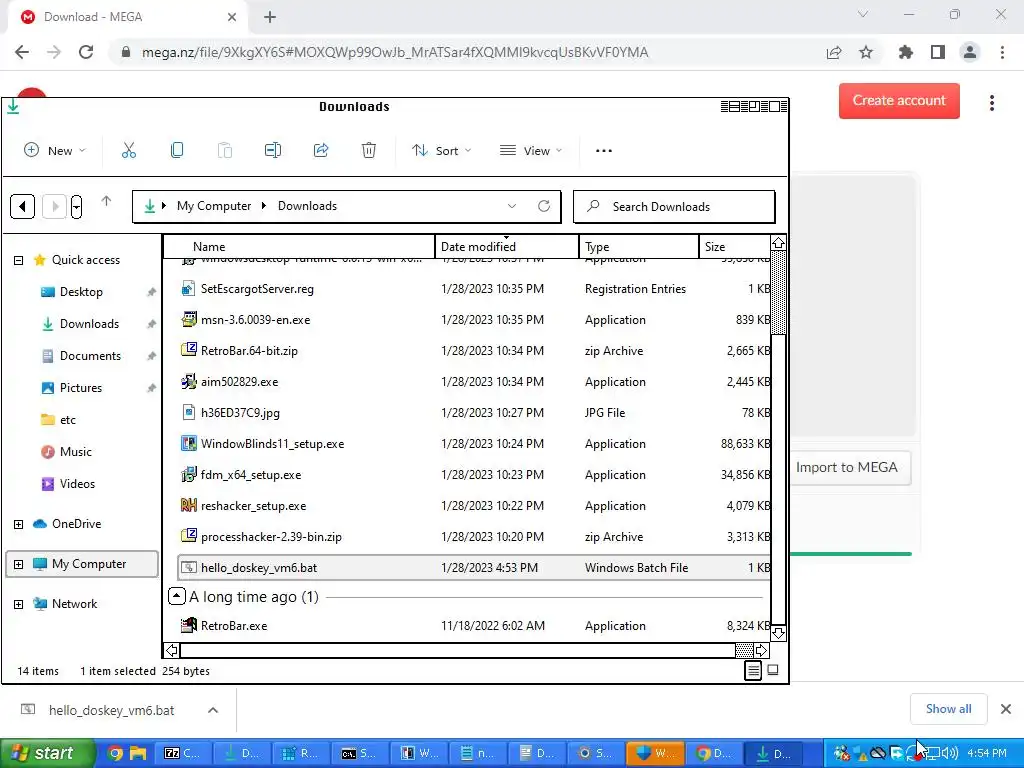
Task: Select Documents in Quick access
Action: [90, 356]
